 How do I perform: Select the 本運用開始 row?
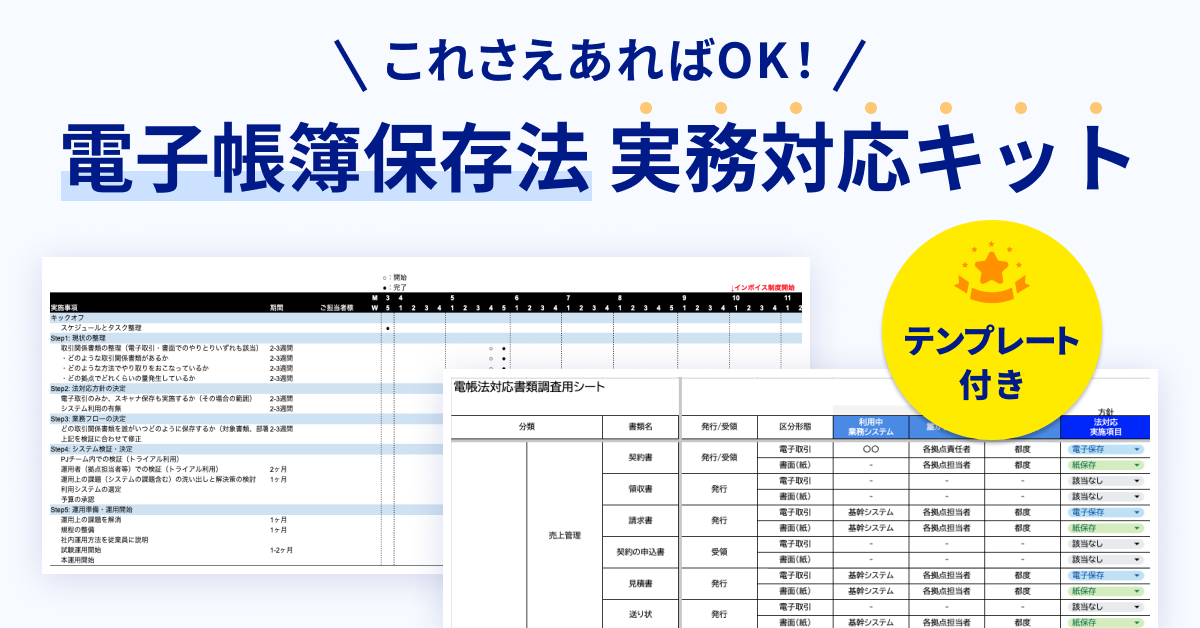click(x=247, y=560)
